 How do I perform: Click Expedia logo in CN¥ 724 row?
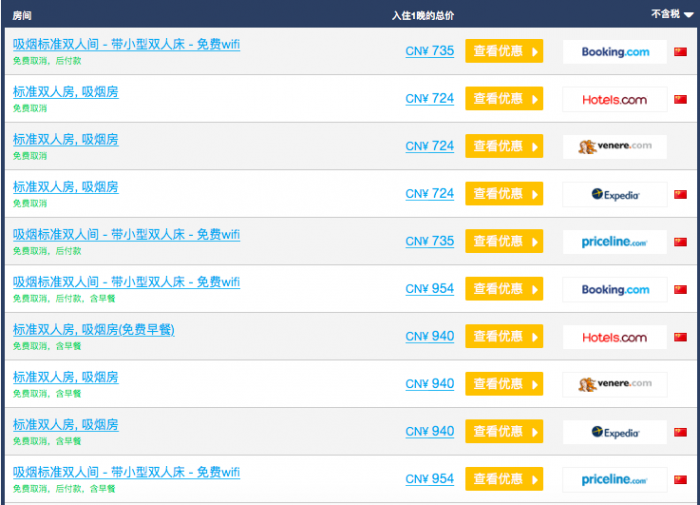[615, 194]
